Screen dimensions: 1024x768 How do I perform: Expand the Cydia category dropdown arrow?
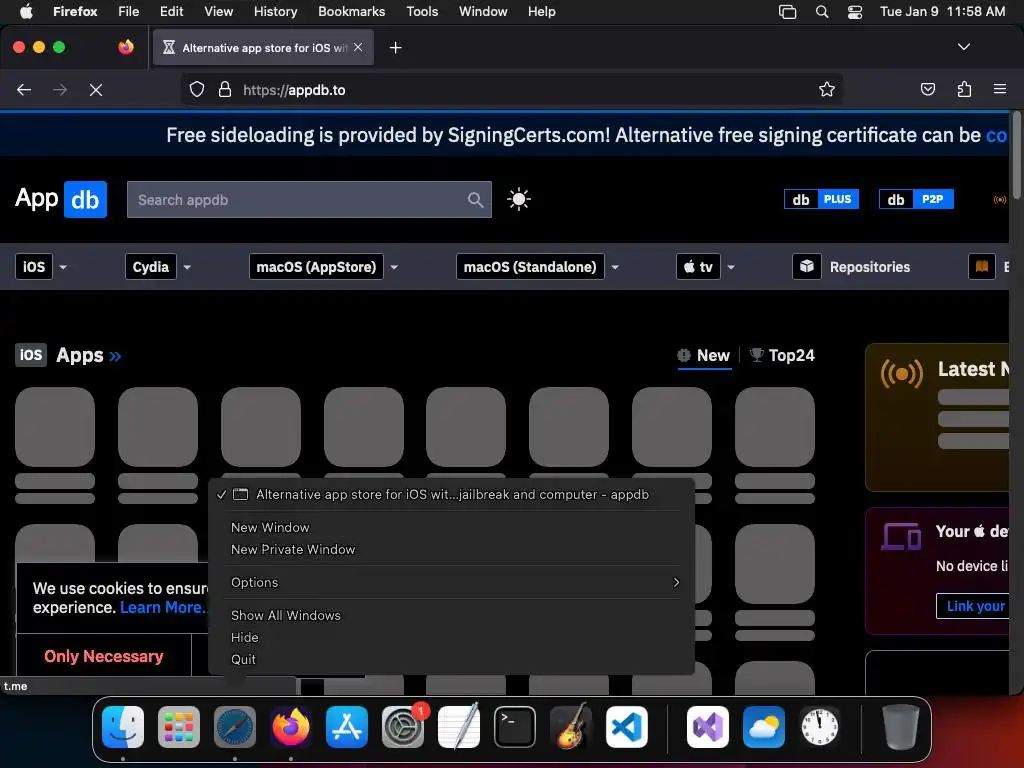tap(187, 267)
